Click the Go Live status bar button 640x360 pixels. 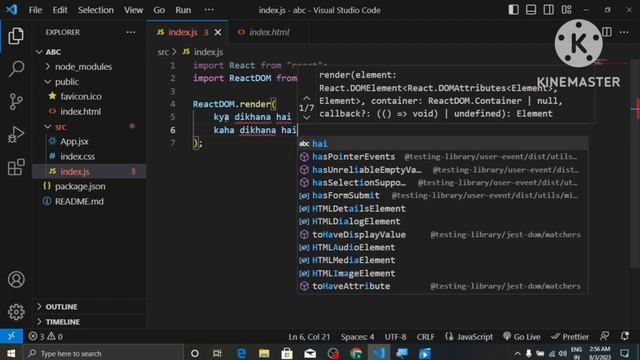522,336
